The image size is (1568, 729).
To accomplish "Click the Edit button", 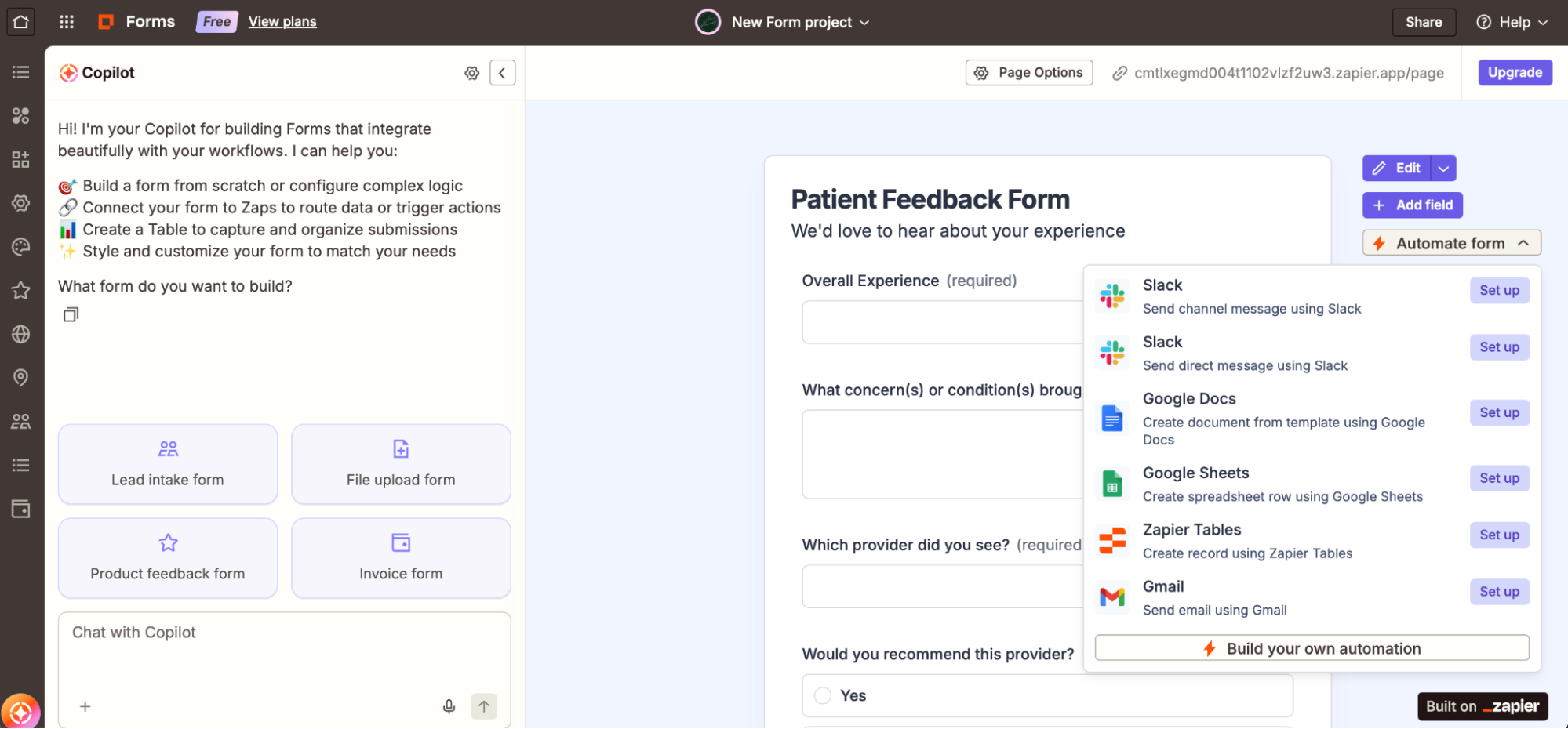I will (1397, 168).
